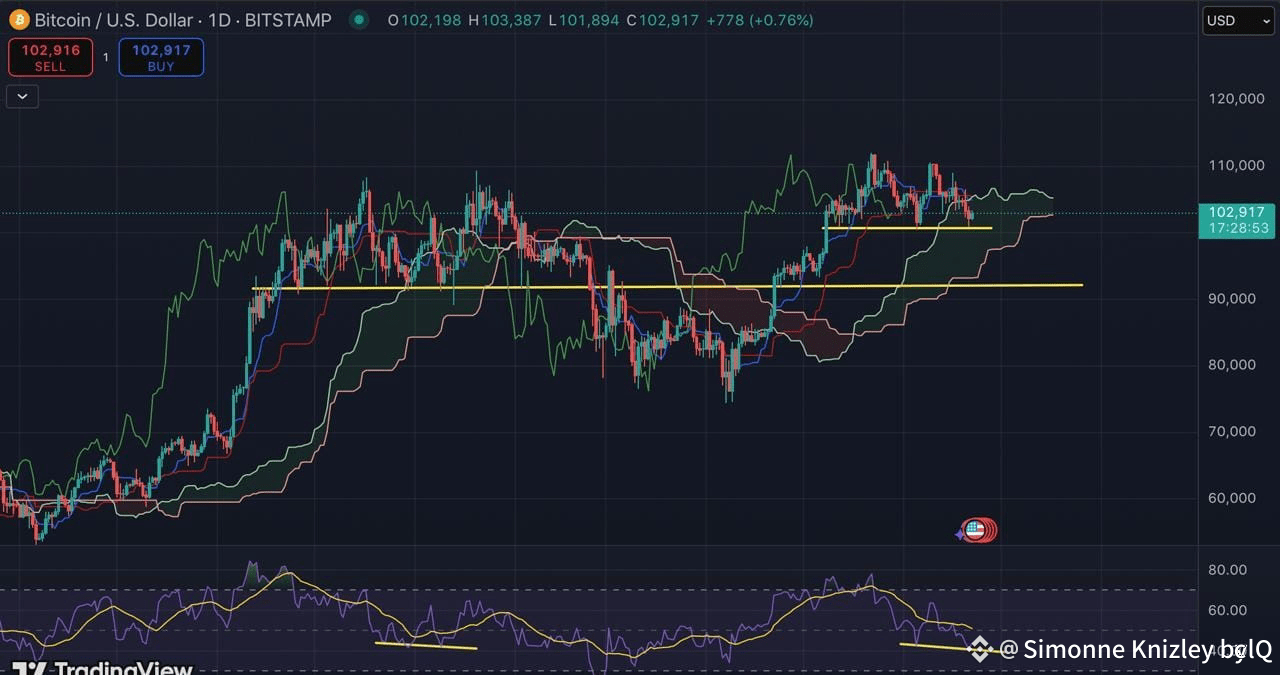Click the RSI 80.00 scale label
Viewport: 1280px width, 675px height.
tap(1228, 569)
